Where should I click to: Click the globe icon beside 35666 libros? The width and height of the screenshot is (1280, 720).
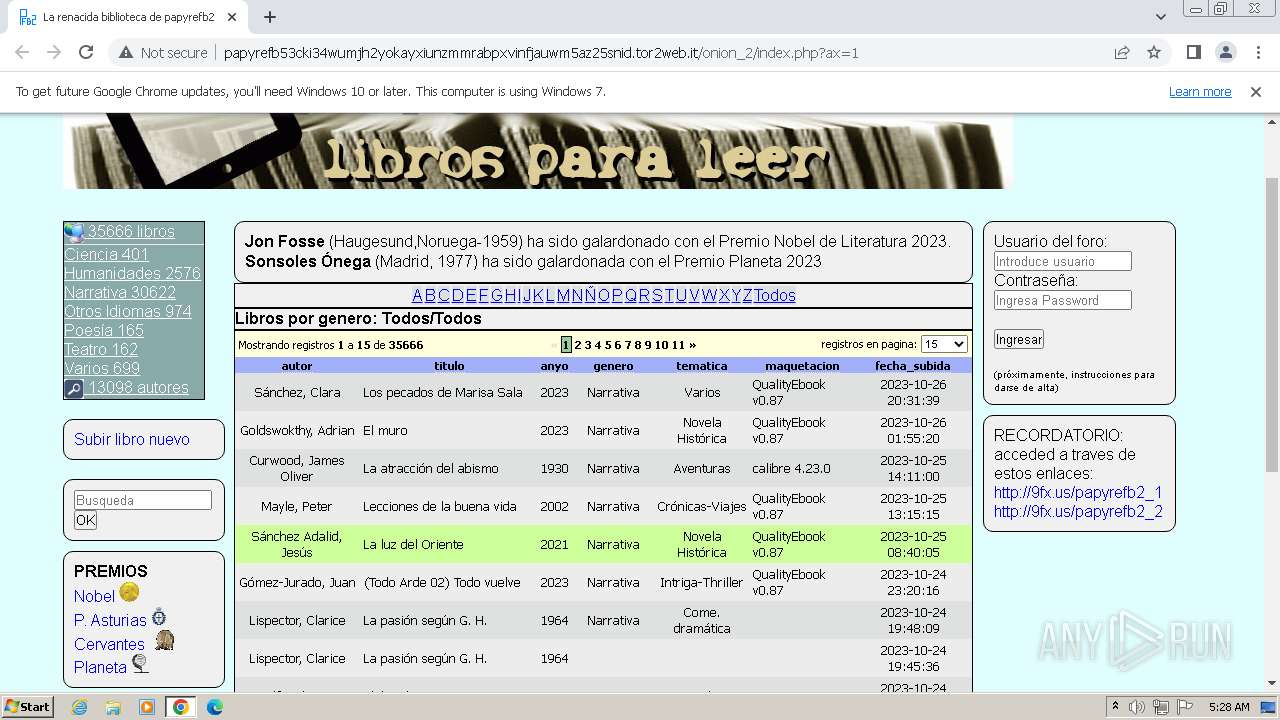coord(74,232)
